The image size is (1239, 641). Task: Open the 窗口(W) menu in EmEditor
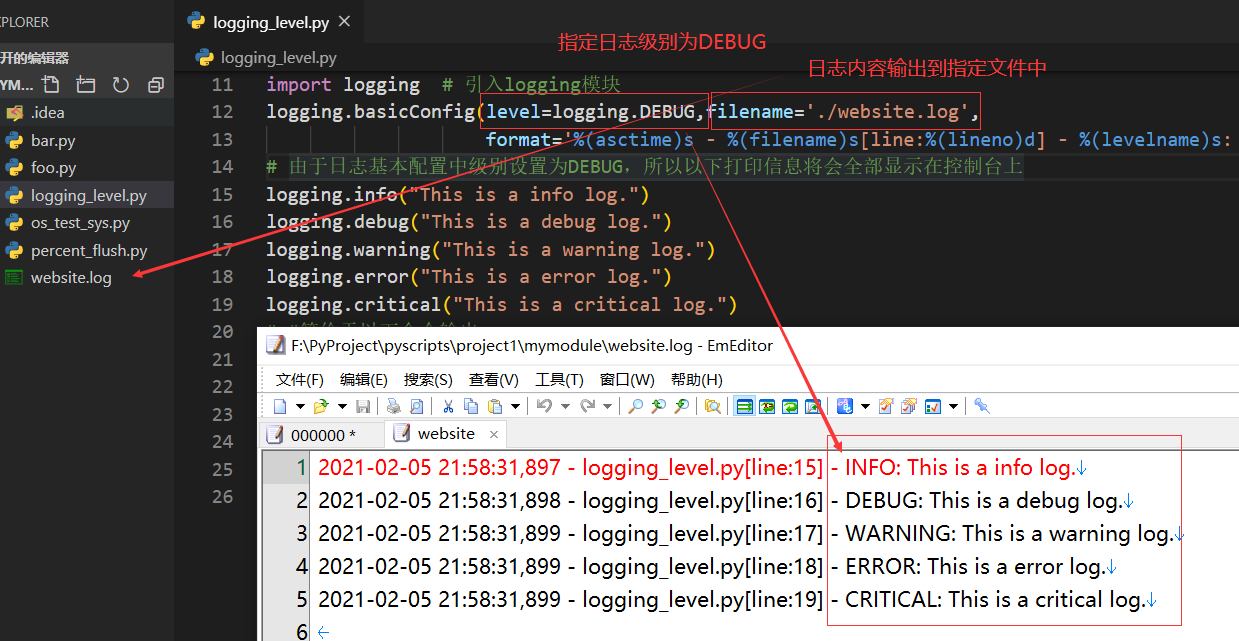[x=627, y=380]
